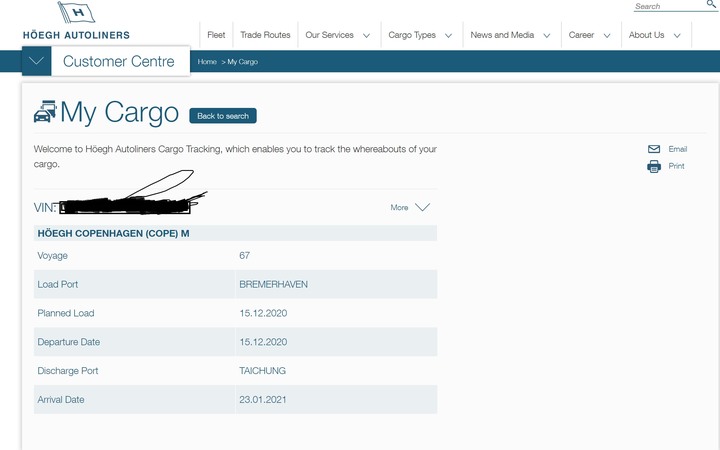This screenshot has height=450, width=720.
Task: Click the Arrival Date label
Action: [61, 399]
